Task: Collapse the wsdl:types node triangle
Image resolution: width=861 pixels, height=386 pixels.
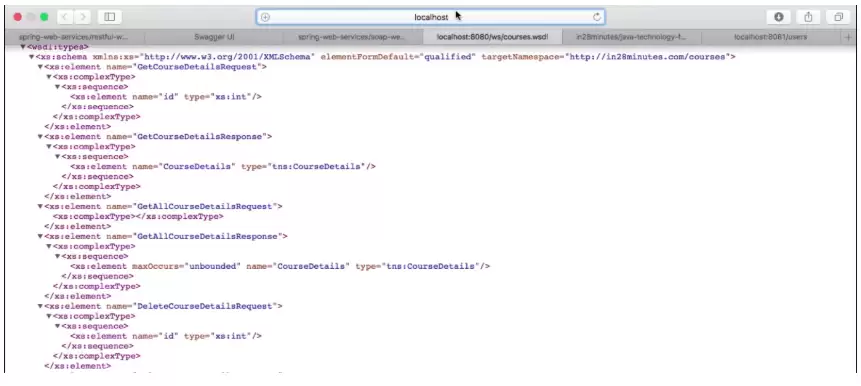Action: tap(23, 47)
